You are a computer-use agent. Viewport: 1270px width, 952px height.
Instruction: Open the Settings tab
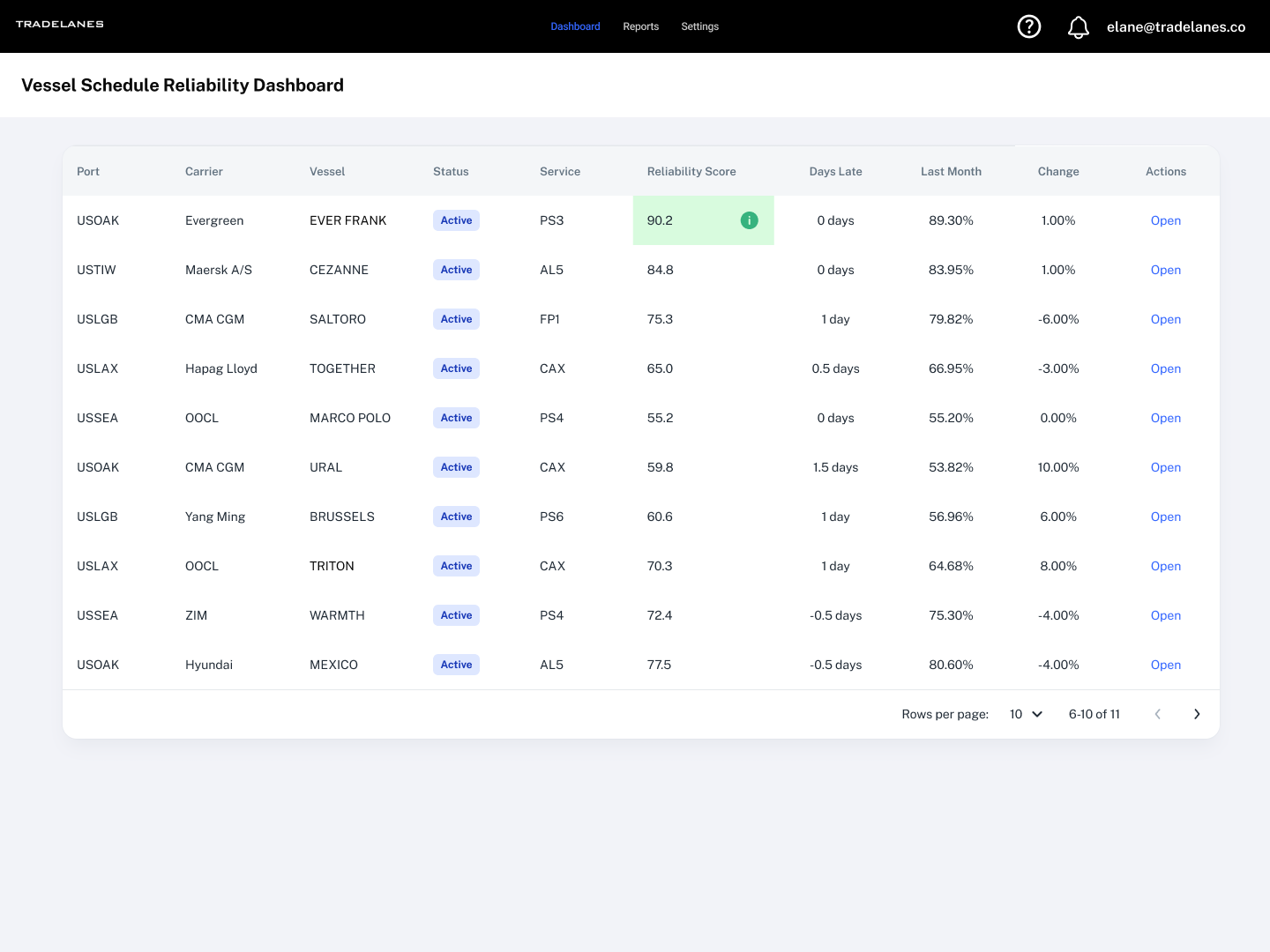tap(699, 26)
